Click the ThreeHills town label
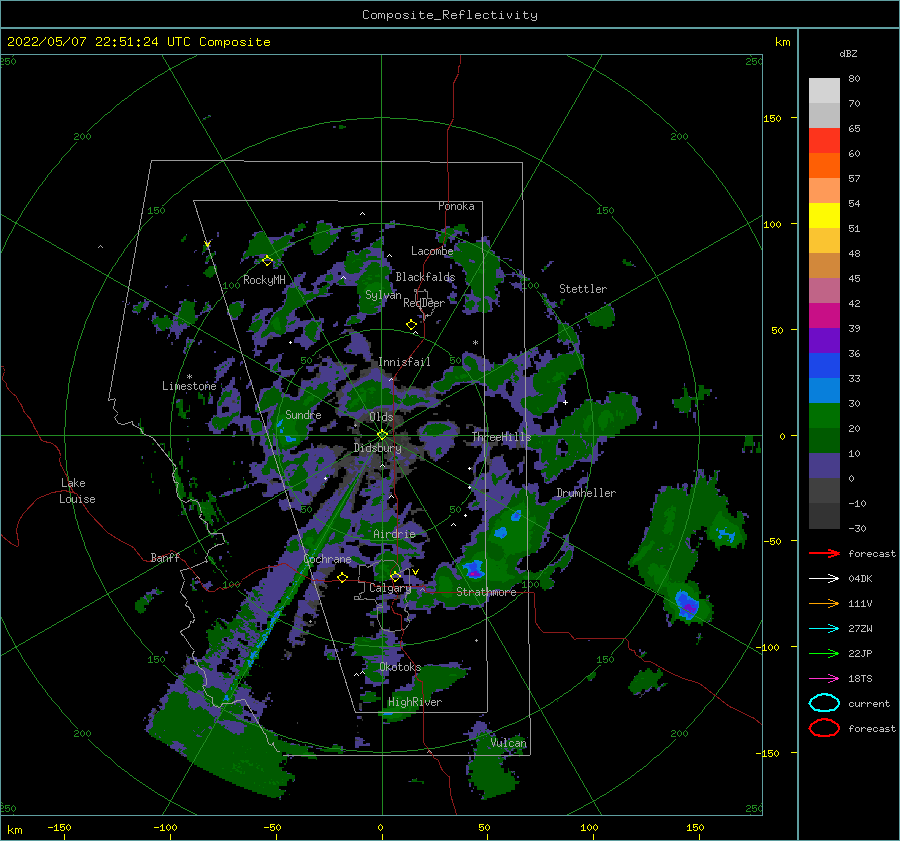The image size is (900, 841). 501,437
